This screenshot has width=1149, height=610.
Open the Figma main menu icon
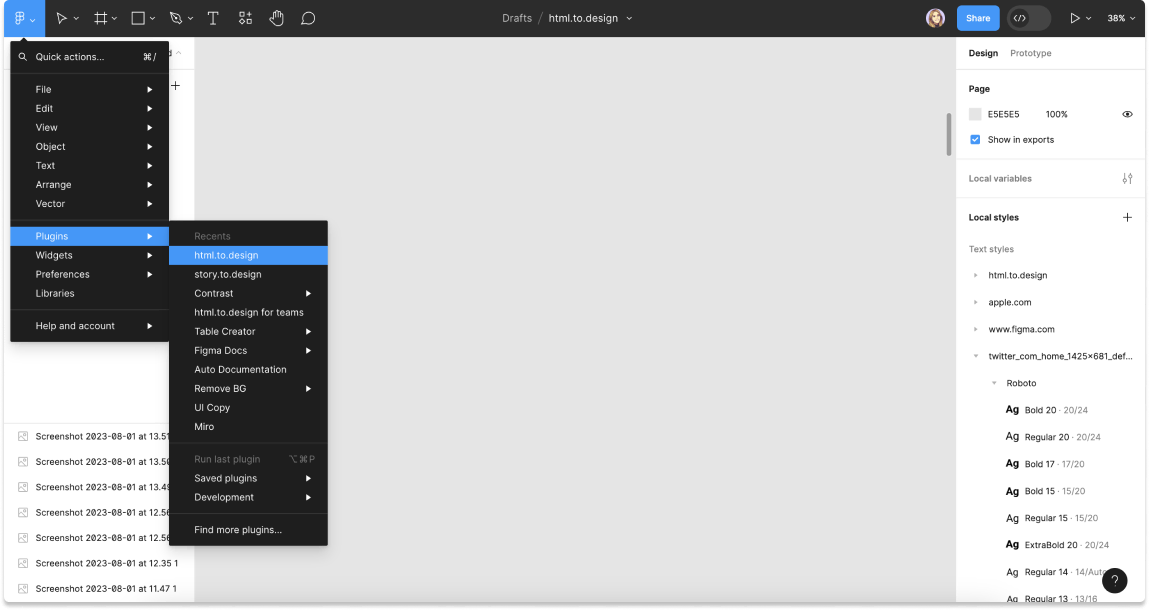click(21, 18)
